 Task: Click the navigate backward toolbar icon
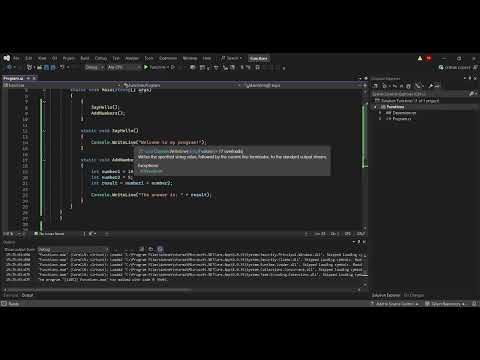[9, 67]
